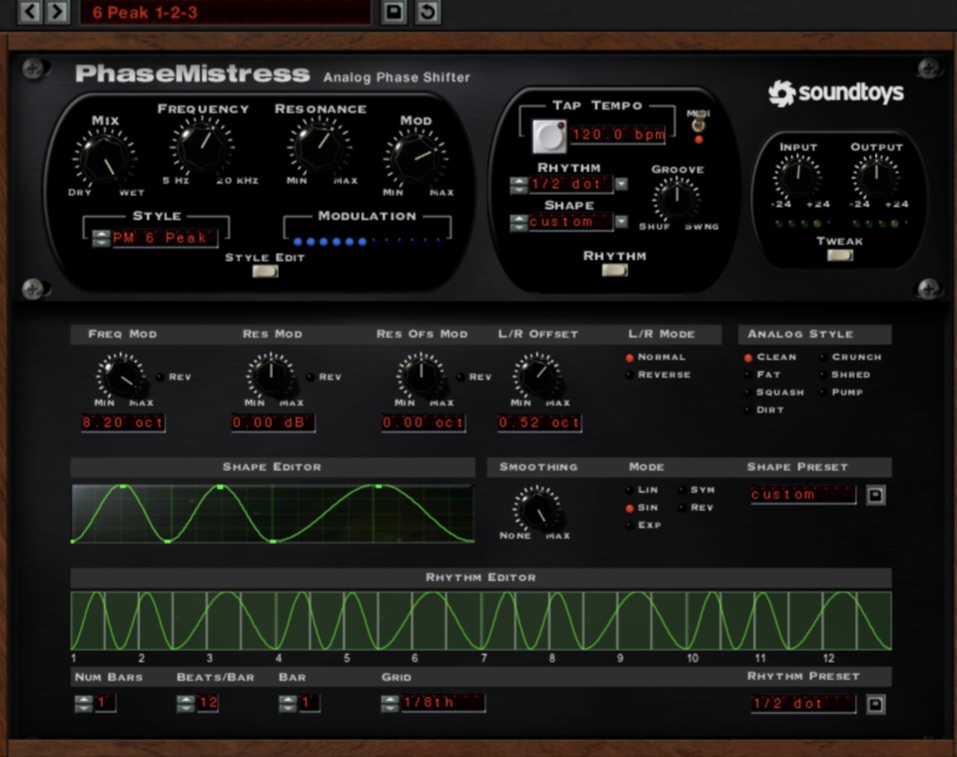Toggle the Tweak panel button
This screenshot has height=757, width=957.
pos(840,255)
